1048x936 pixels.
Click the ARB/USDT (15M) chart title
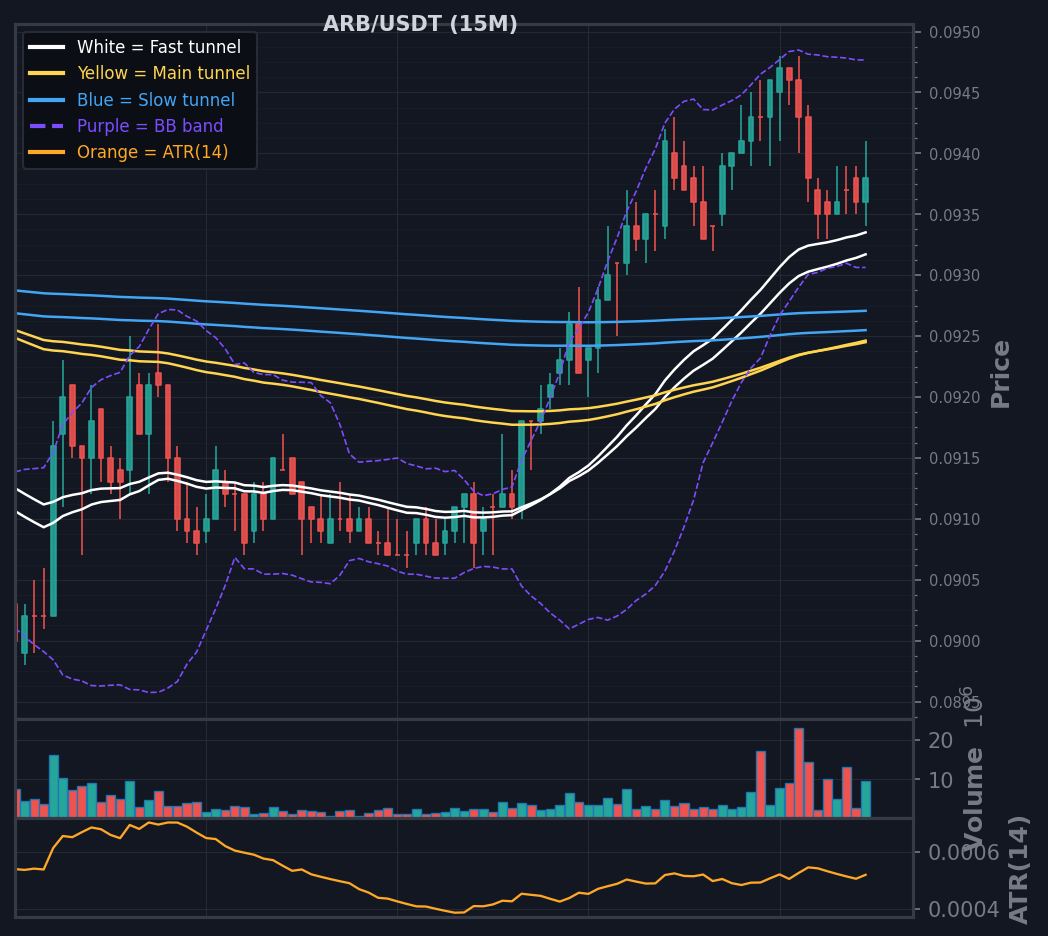pos(420,23)
